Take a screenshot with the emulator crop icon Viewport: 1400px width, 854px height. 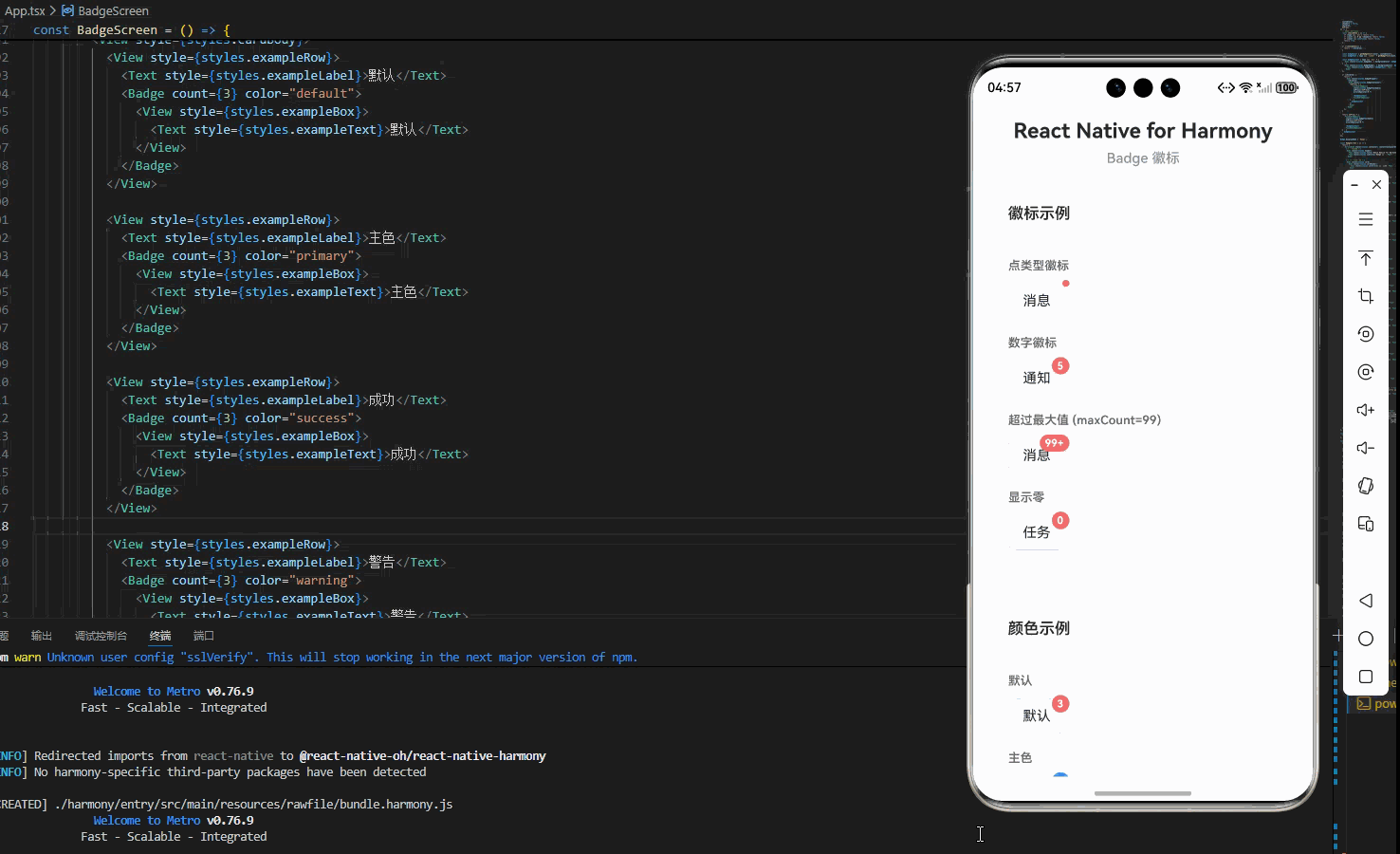coord(1366,296)
